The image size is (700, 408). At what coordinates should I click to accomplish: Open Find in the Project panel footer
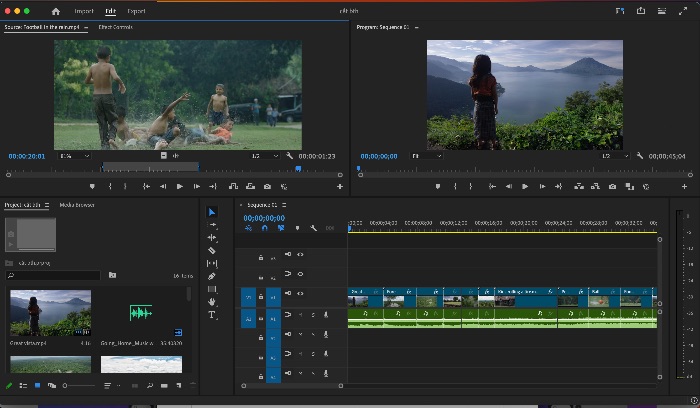point(150,386)
